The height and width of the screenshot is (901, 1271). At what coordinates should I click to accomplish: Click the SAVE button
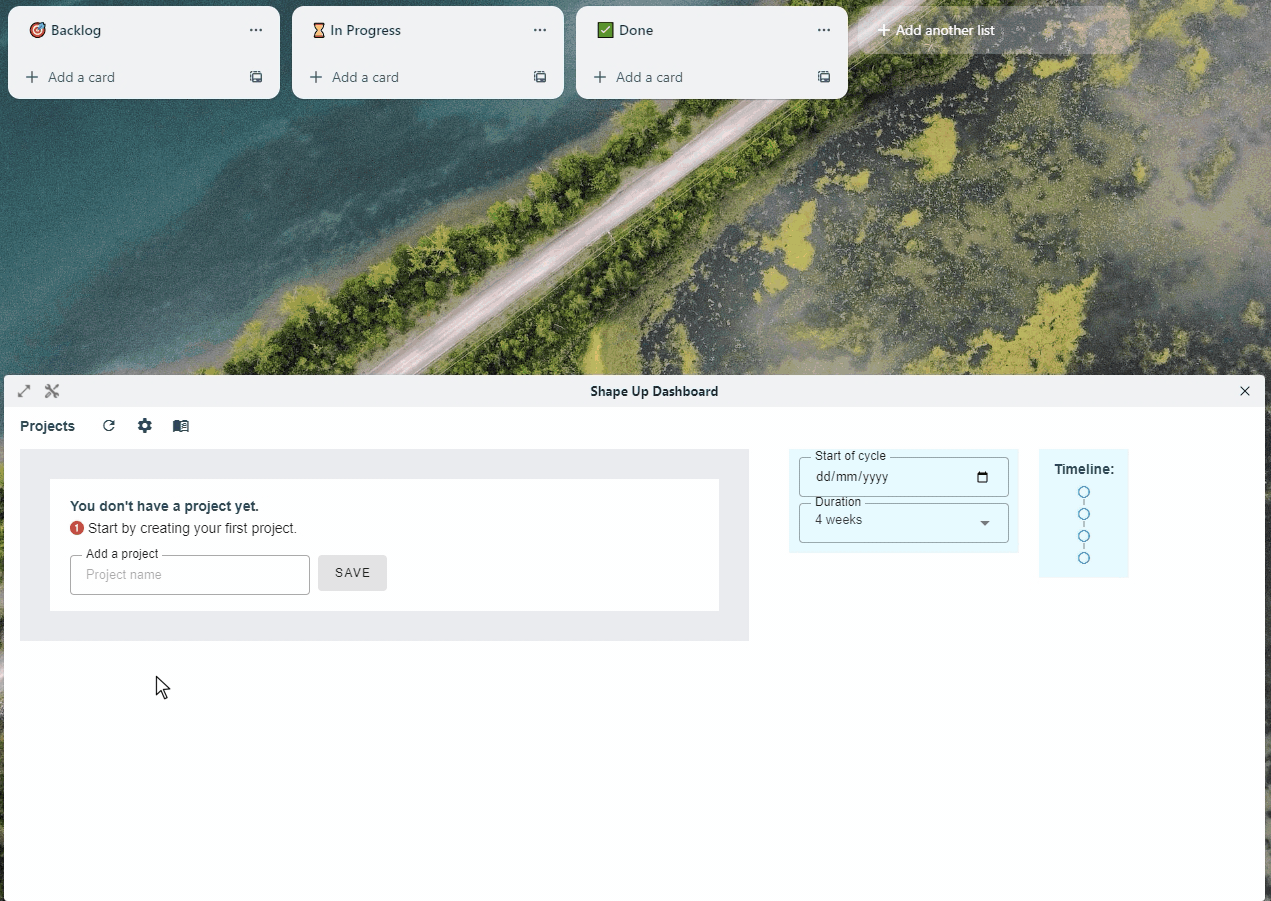[x=352, y=572]
